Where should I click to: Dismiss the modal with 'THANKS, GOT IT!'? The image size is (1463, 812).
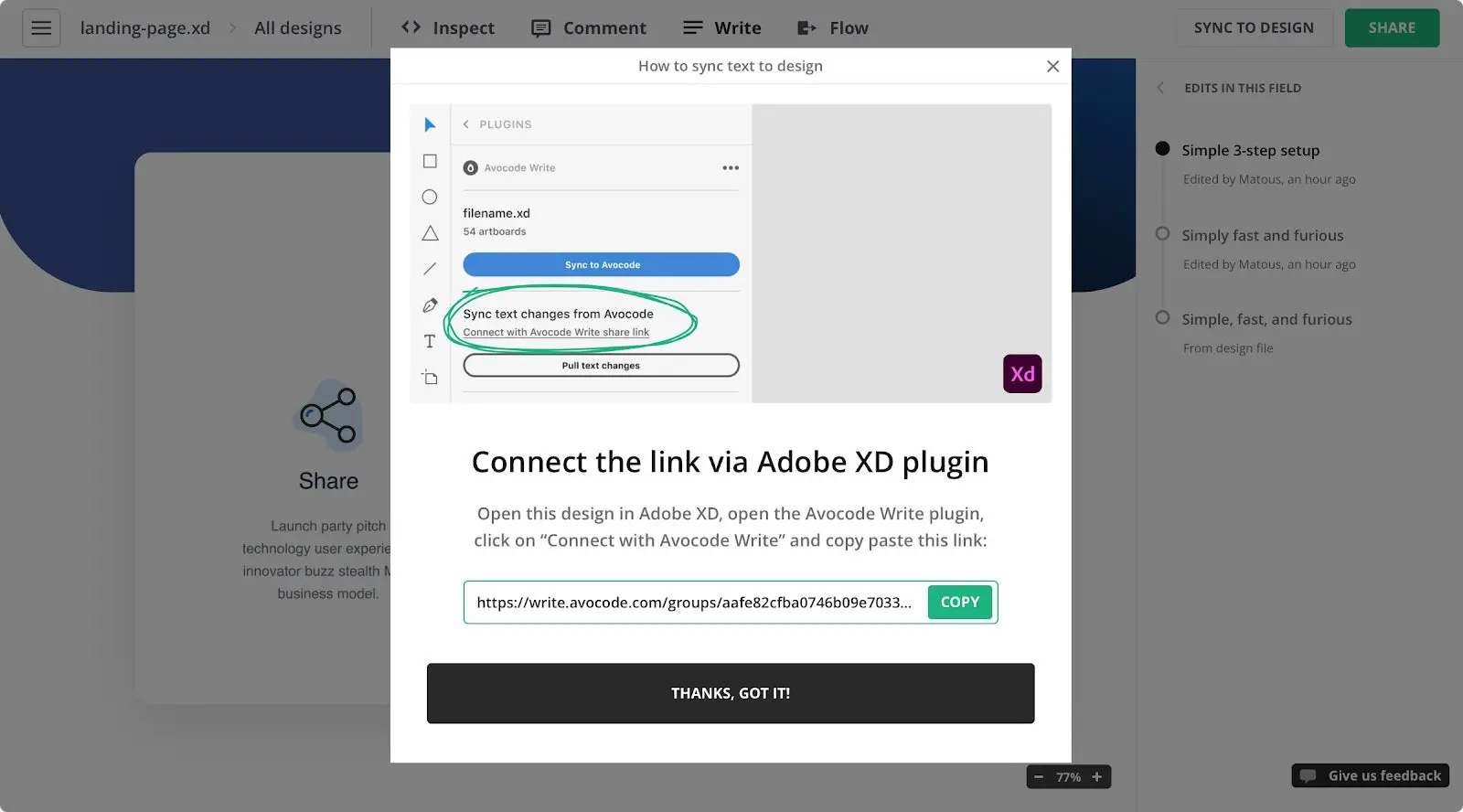pyautogui.click(x=730, y=692)
